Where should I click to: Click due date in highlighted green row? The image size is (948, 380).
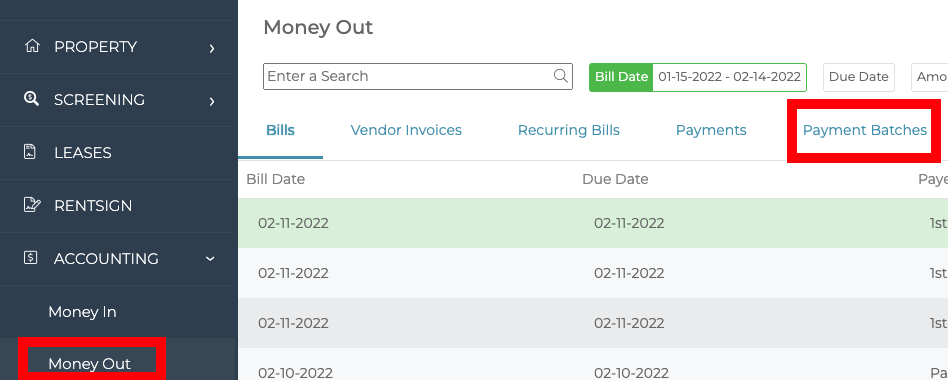629,224
